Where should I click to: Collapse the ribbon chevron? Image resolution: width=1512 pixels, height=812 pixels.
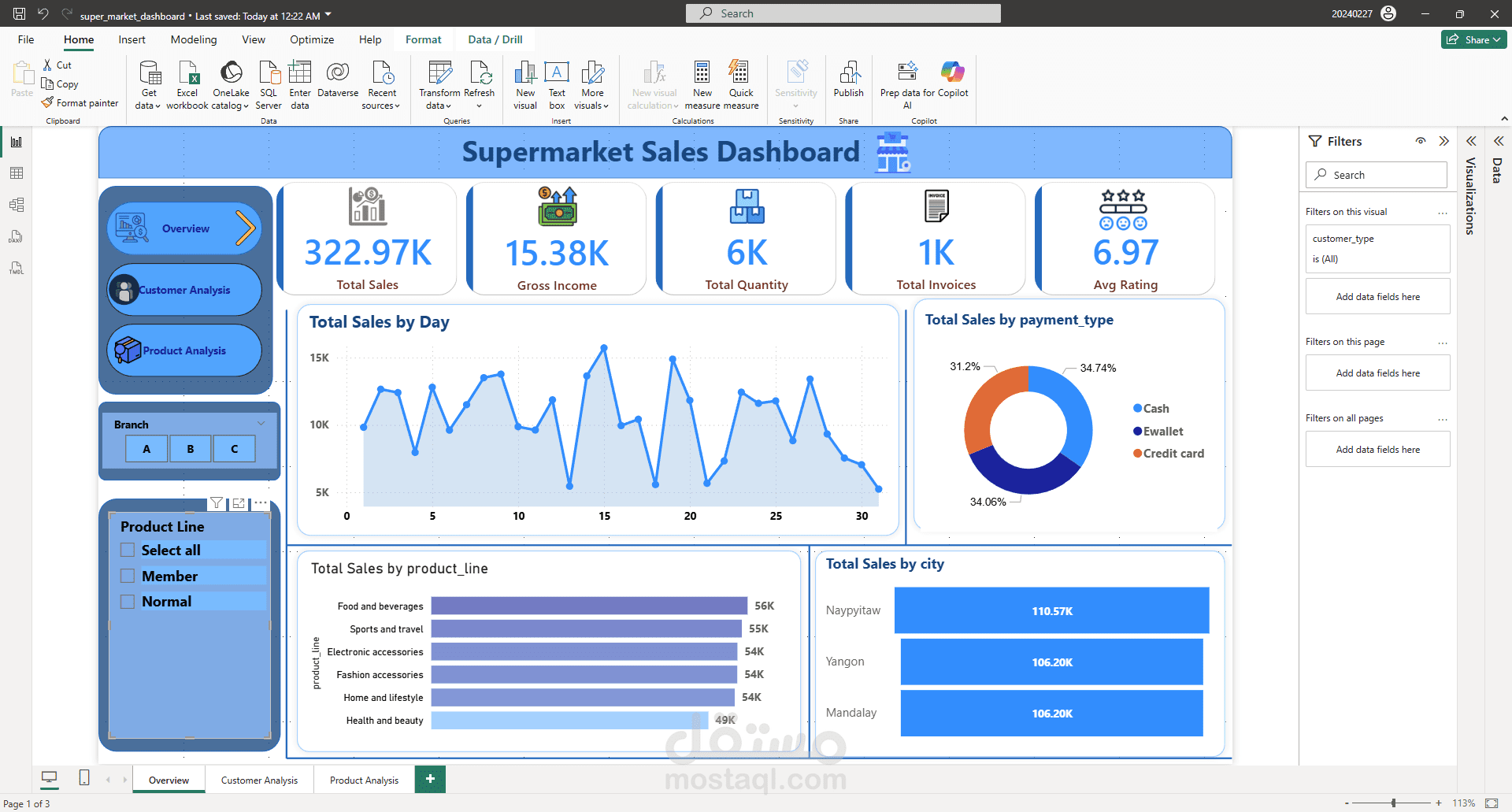(x=1504, y=119)
